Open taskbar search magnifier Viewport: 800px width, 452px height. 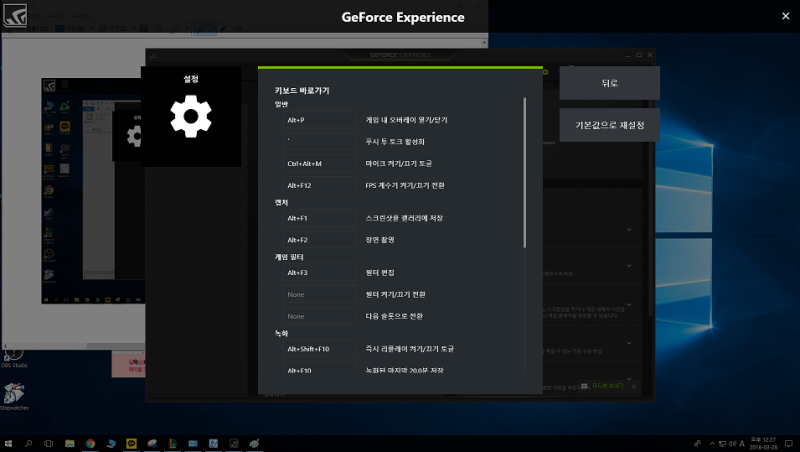(28, 443)
